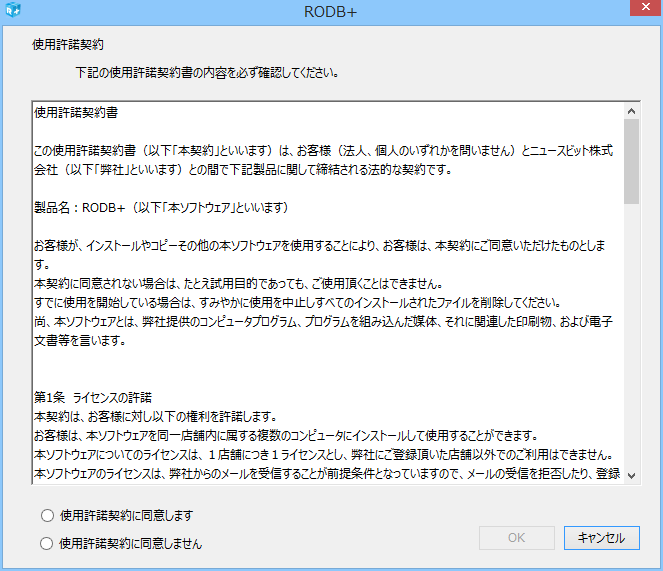
Task: Click the line starting 尚、本ソフトウェアとは
Action: [x=323, y=321]
